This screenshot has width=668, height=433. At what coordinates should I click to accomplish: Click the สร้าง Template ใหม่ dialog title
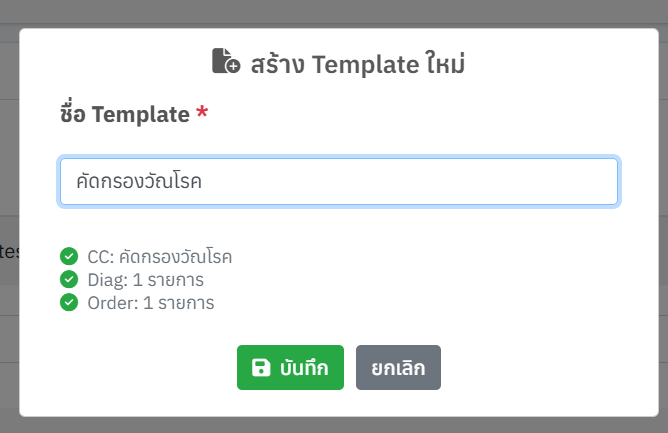360,64
